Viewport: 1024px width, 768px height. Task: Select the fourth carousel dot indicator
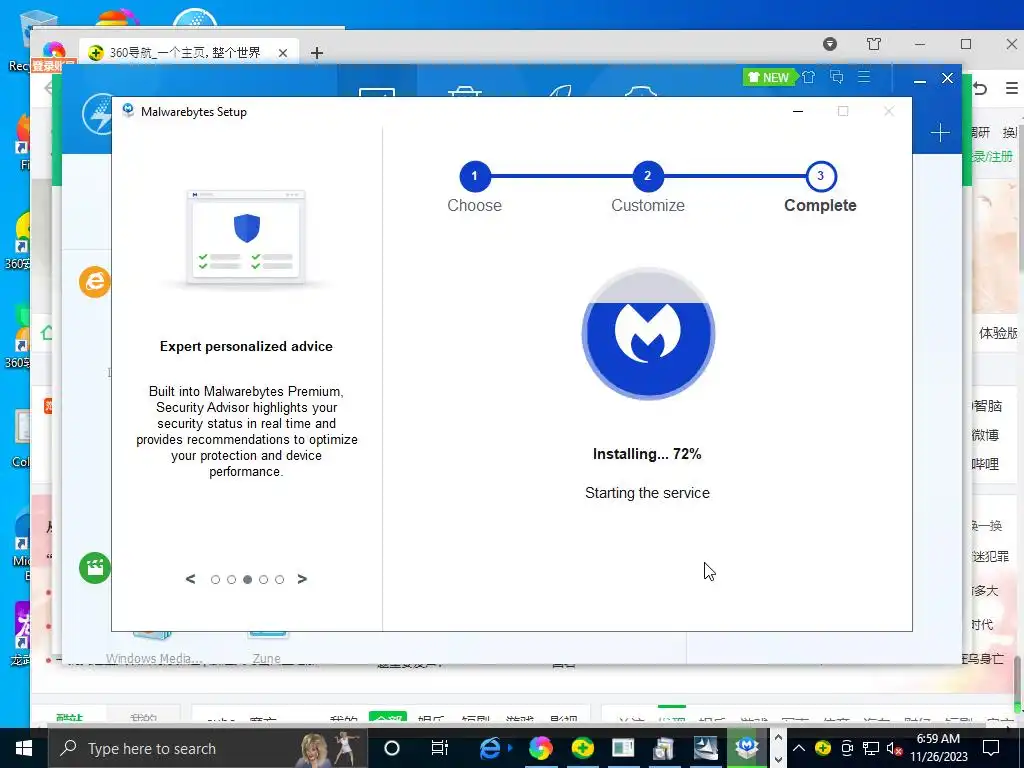(x=263, y=579)
